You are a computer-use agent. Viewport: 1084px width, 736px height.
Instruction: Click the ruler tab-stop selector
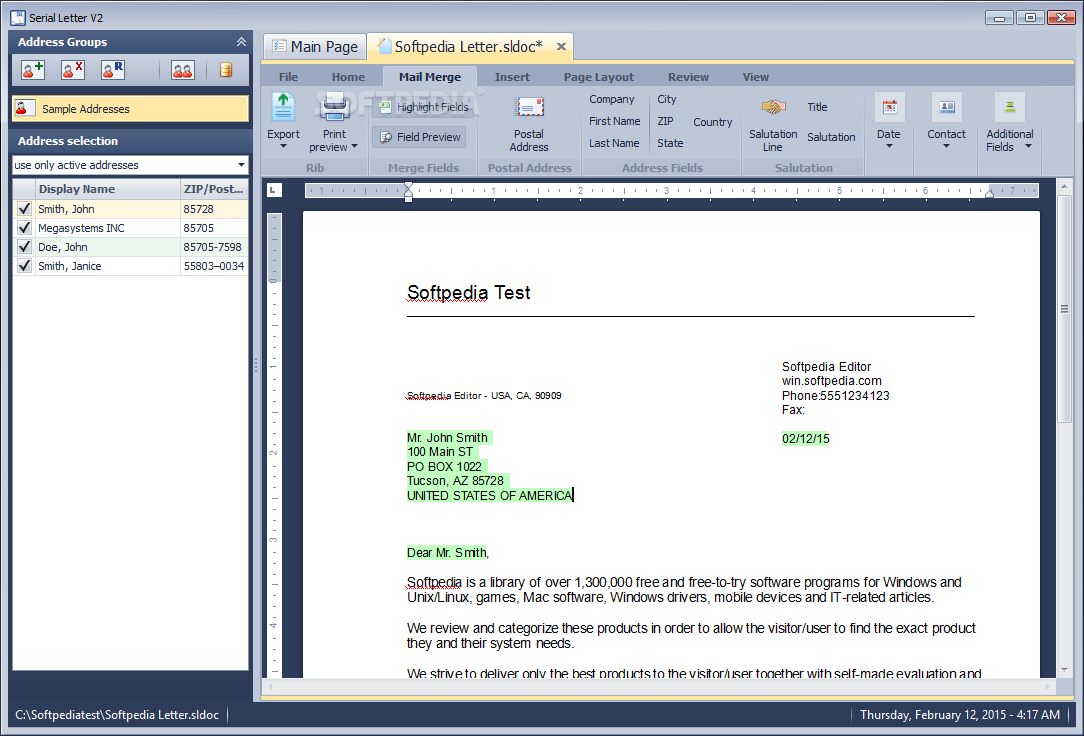(274, 190)
